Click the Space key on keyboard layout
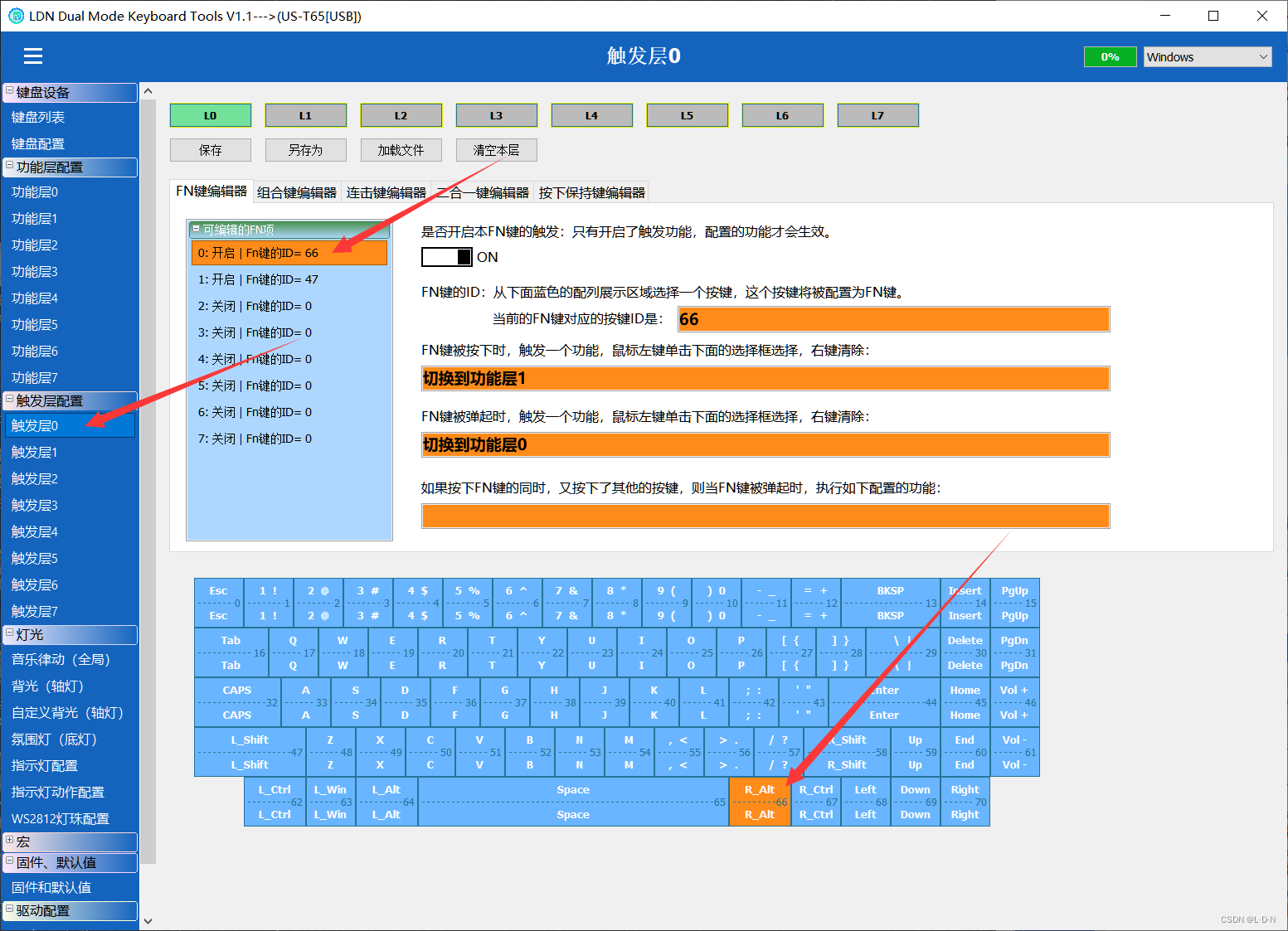Screen dimensions: 1288x931 tap(573, 802)
